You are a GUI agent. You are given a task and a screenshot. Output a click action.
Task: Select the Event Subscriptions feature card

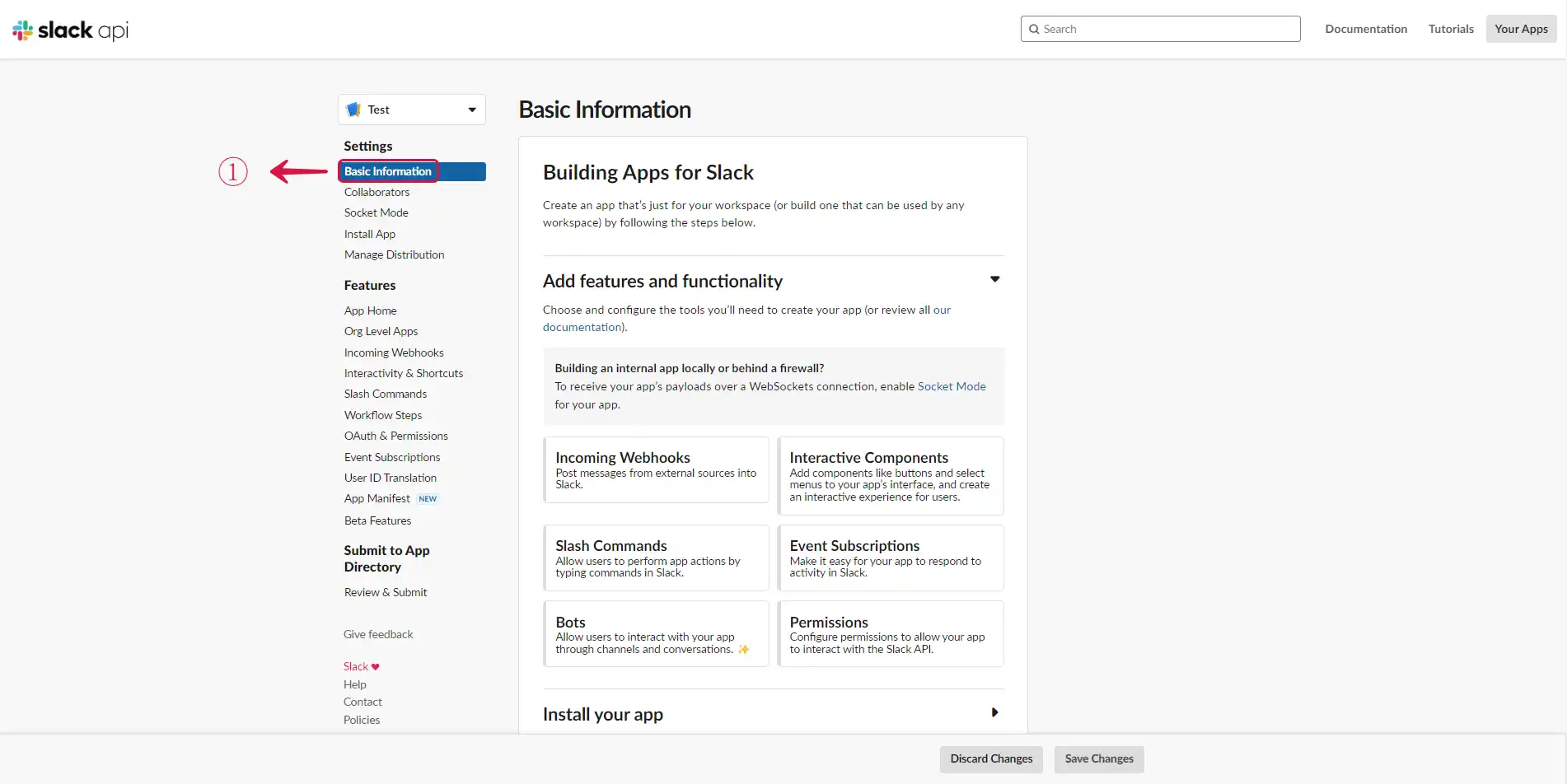(x=891, y=558)
